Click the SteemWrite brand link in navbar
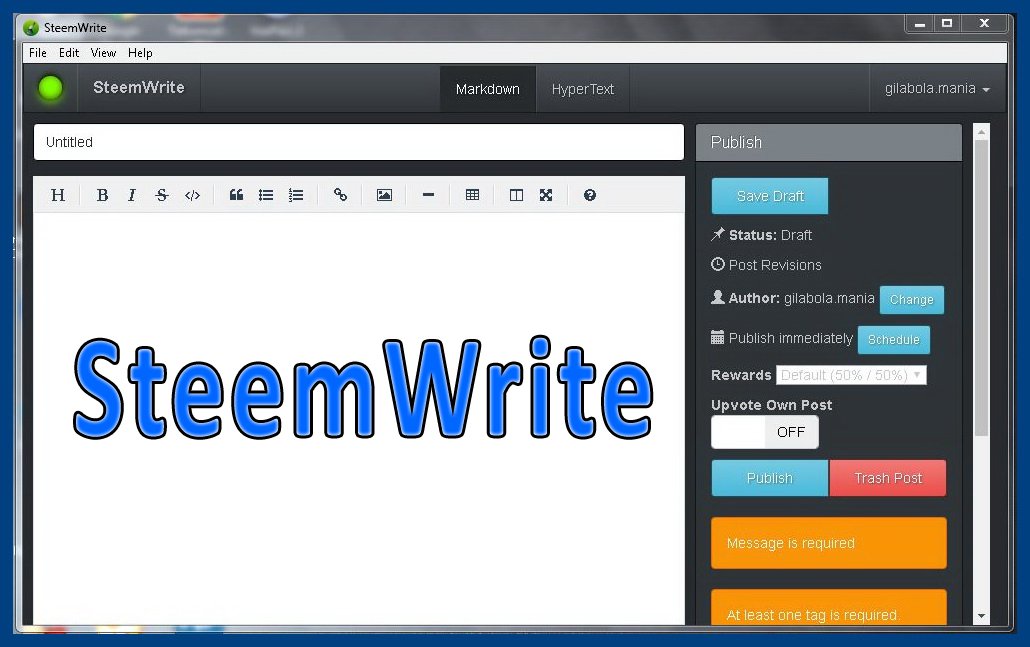This screenshot has width=1030, height=647. [x=139, y=87]
